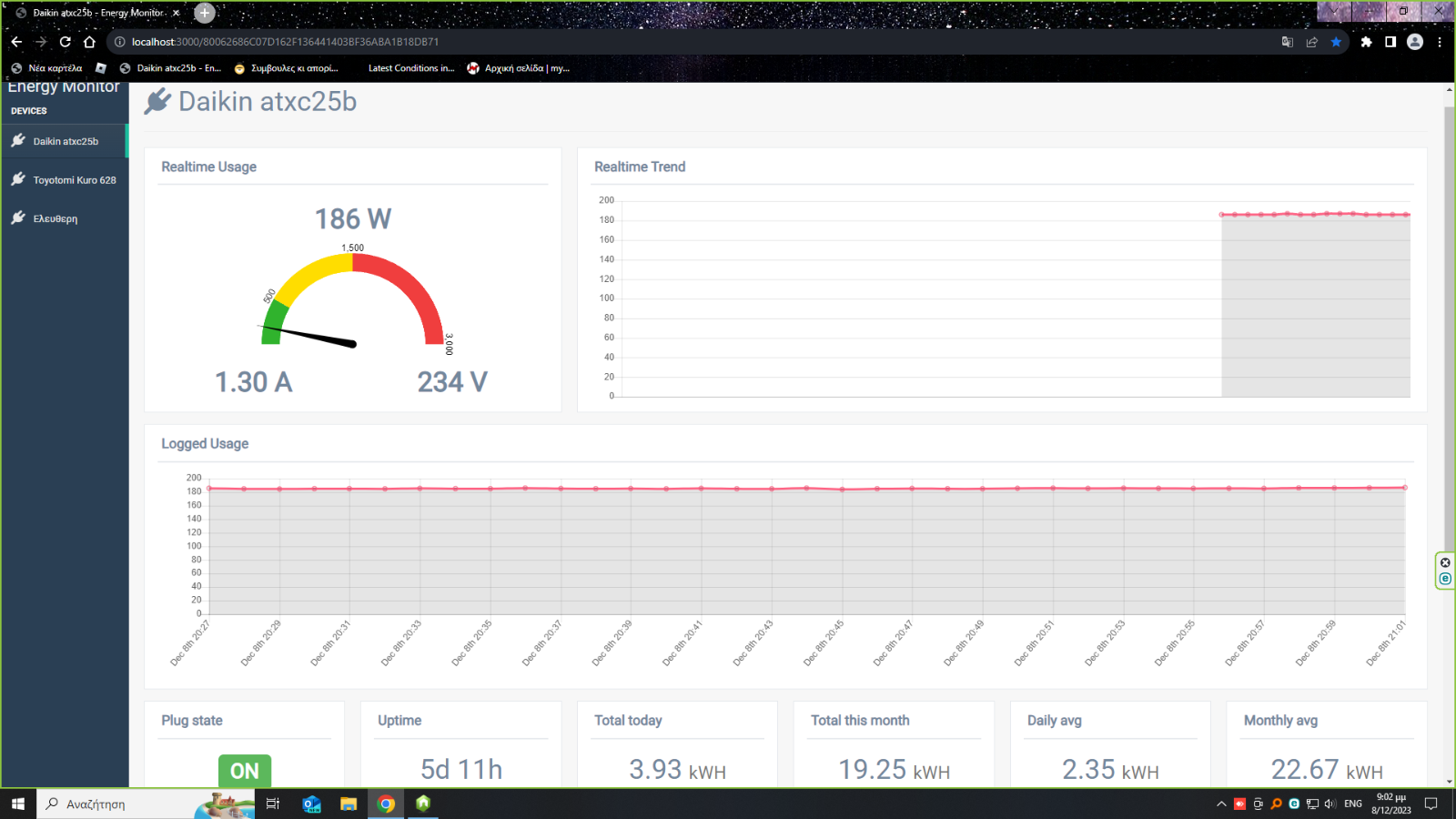1456x819 pixels.
Task: Click plug icon beside Toyotomi Kuro 628
Action: [18, 179]
